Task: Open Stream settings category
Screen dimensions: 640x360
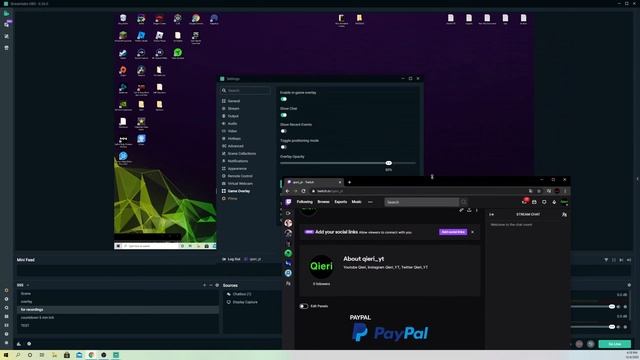Action: pyautogui.click(x=231, y=109)
